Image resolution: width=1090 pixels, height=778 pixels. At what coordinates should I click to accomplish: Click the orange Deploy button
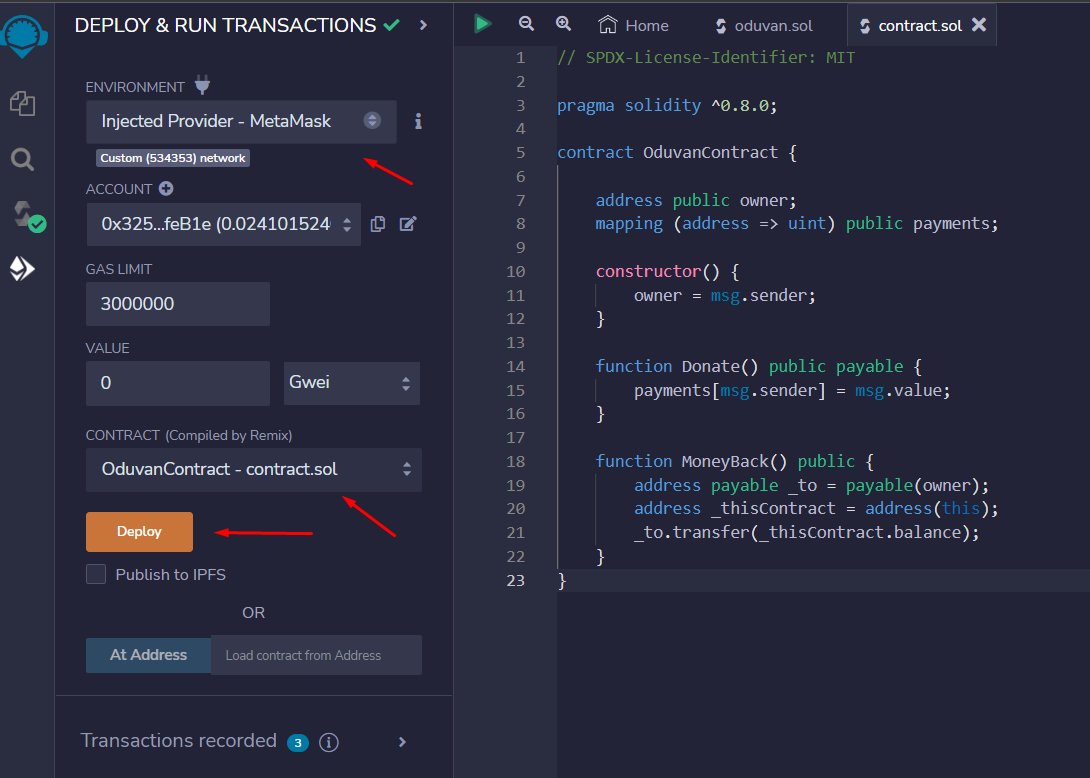pyautogui.click(x=139, y=532)
